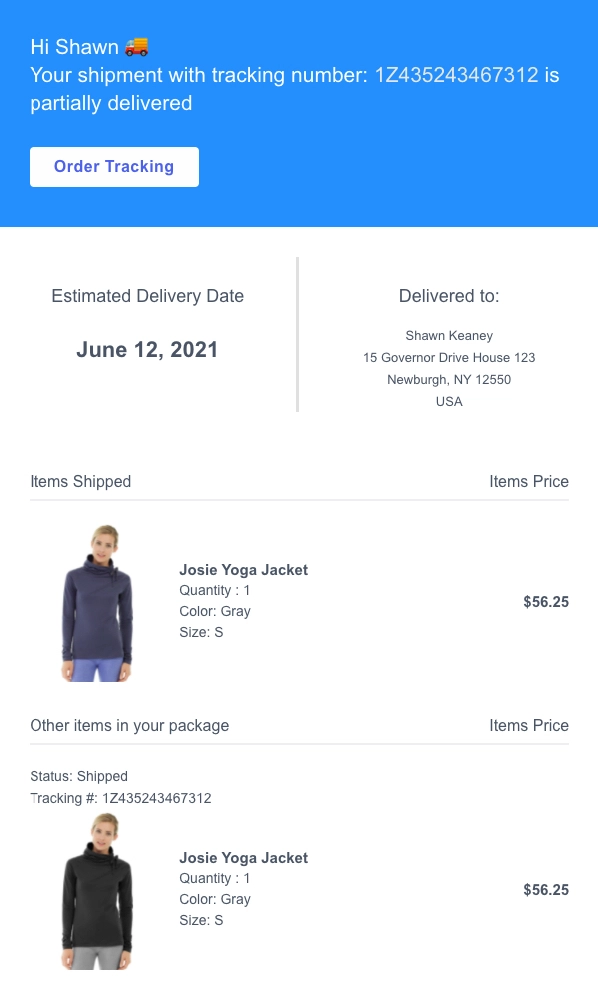Click the Status: Shipped label

tap(79, 776)
